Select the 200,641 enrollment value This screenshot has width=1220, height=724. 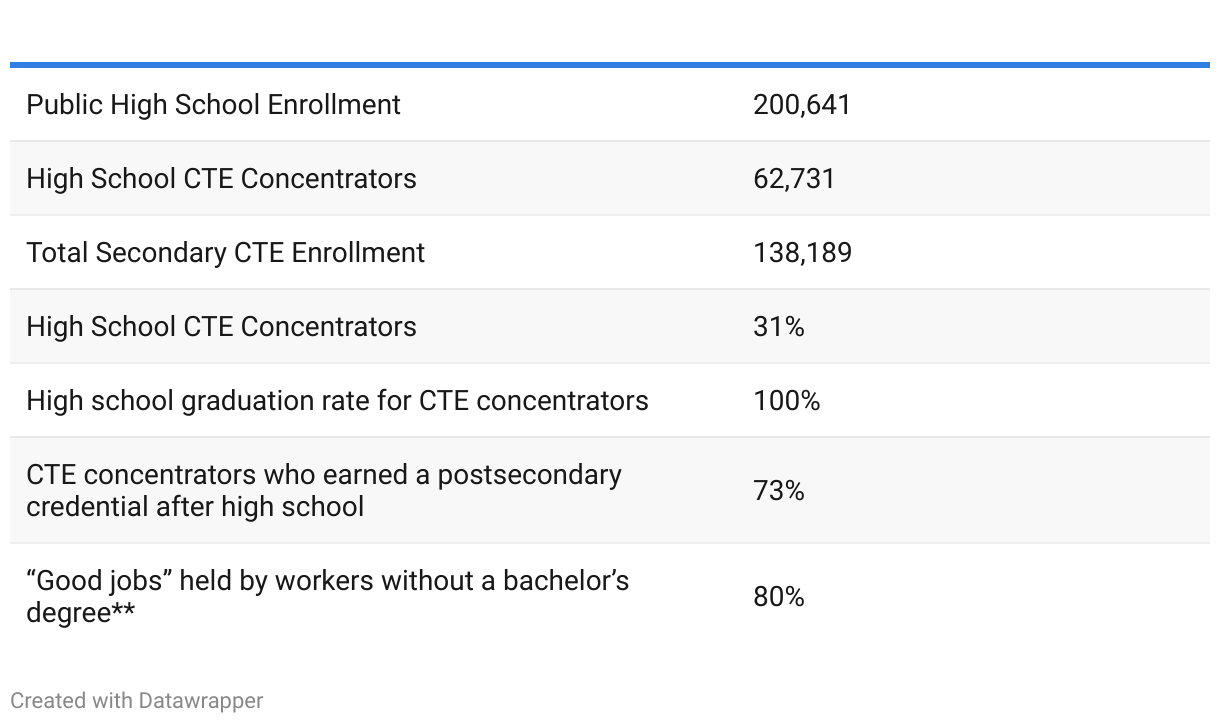click(x=801, y=105)
